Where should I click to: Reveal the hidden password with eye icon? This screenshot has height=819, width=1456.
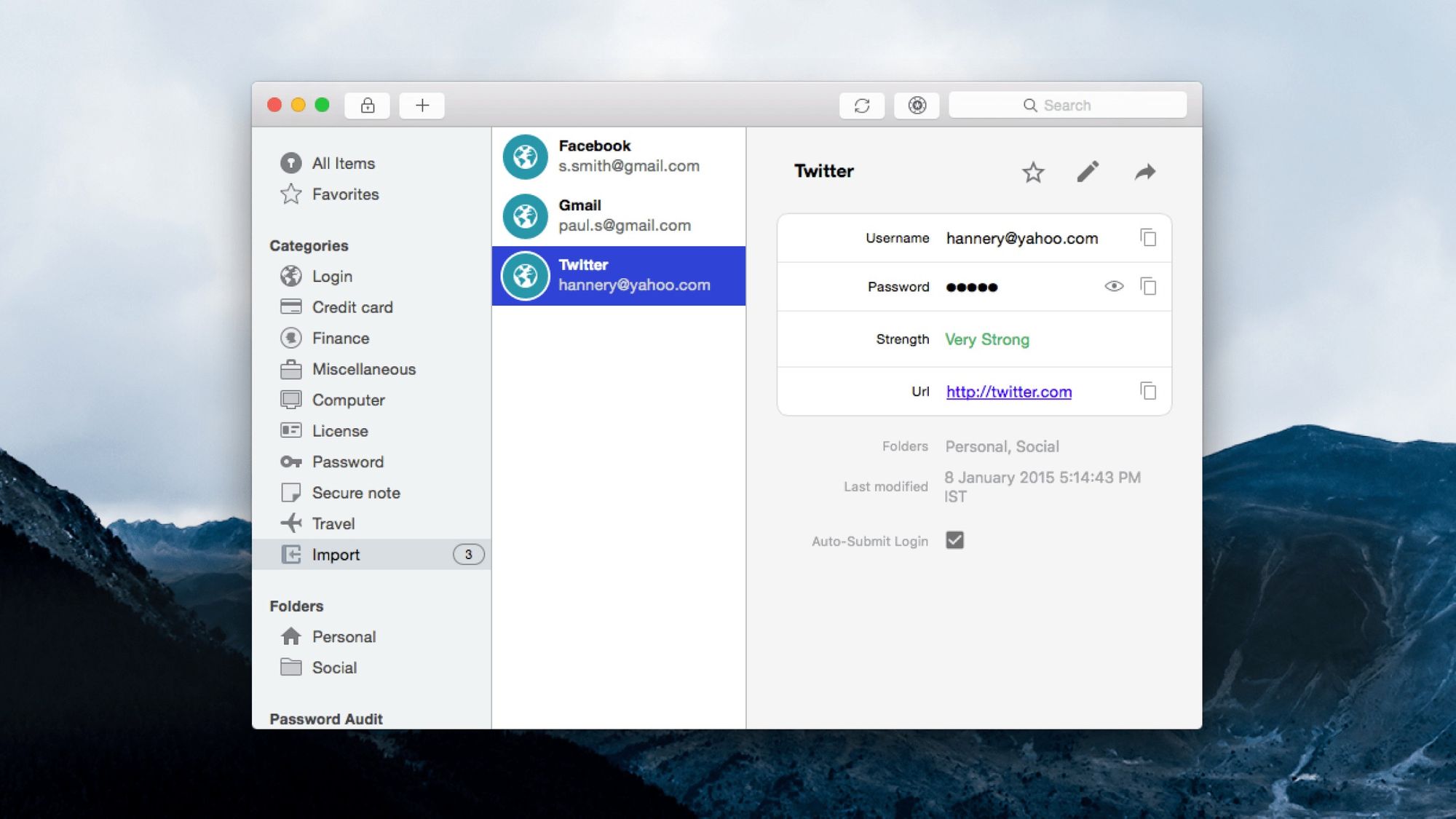(x=1114, y=287)
